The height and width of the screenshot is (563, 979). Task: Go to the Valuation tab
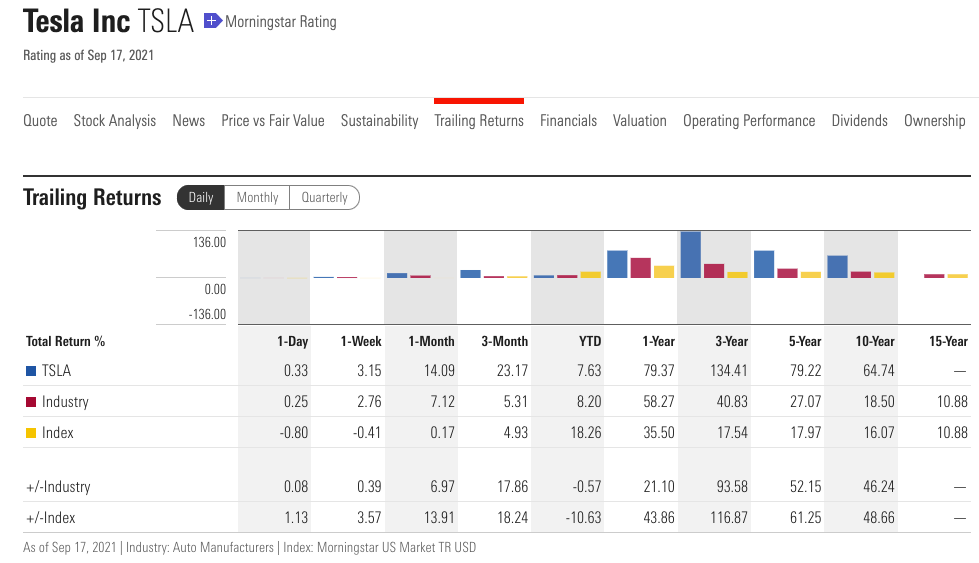tap(639, 120)
